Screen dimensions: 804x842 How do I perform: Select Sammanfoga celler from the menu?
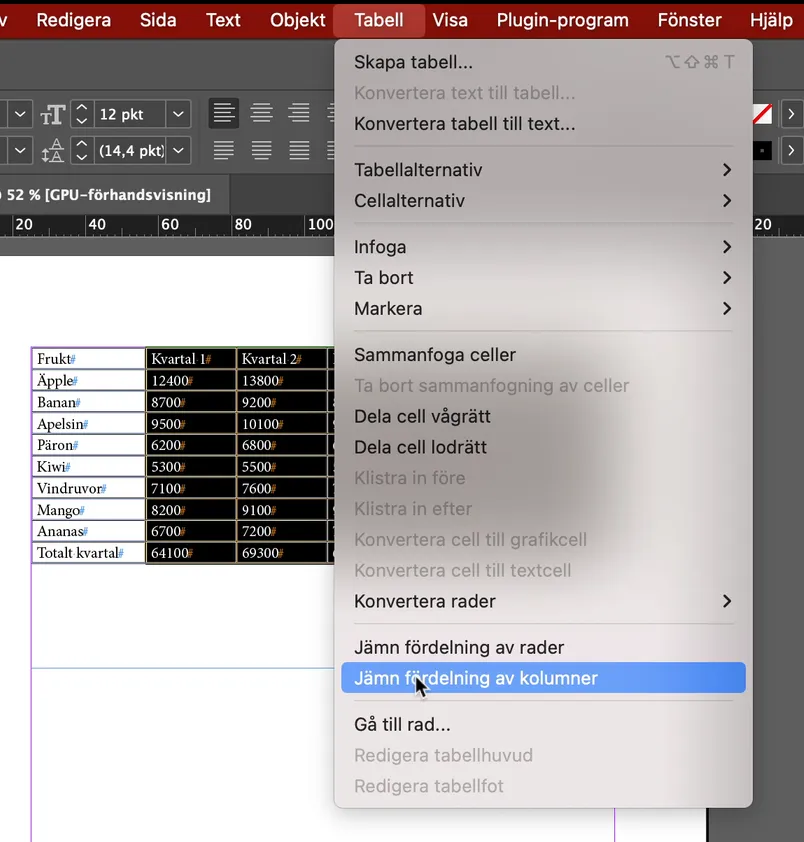[435, 355]
